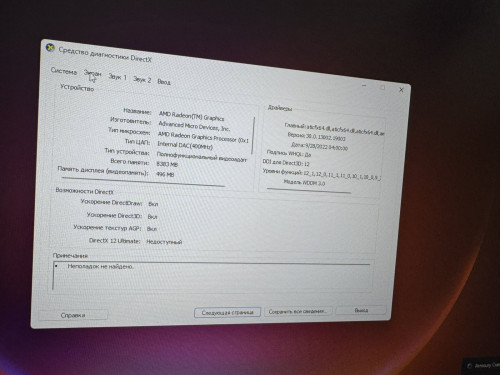Click the device info vertical scrollbar

(253, 135)
